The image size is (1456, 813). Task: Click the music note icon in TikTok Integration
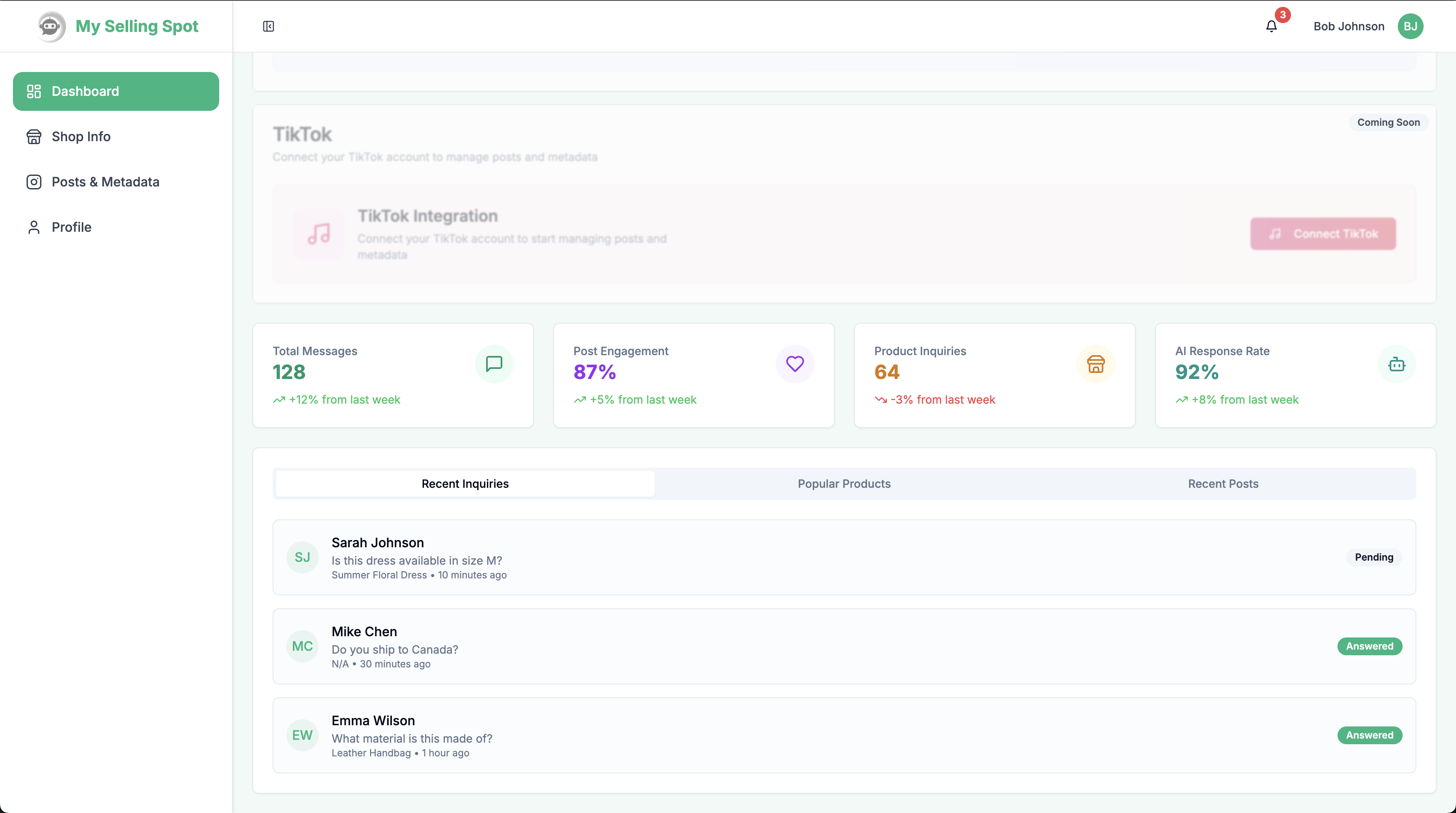318,233
